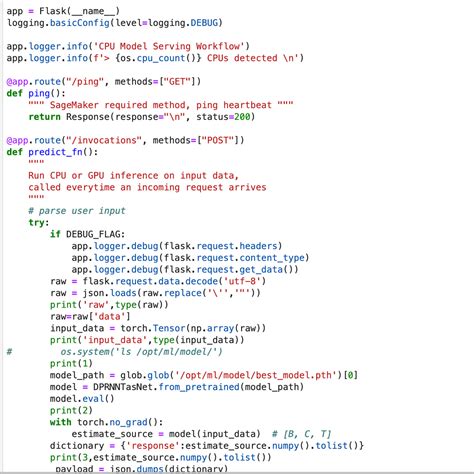Screen dimensions: 474x474
Task: Click the "/invocations" route string
Action: [104, 140]
